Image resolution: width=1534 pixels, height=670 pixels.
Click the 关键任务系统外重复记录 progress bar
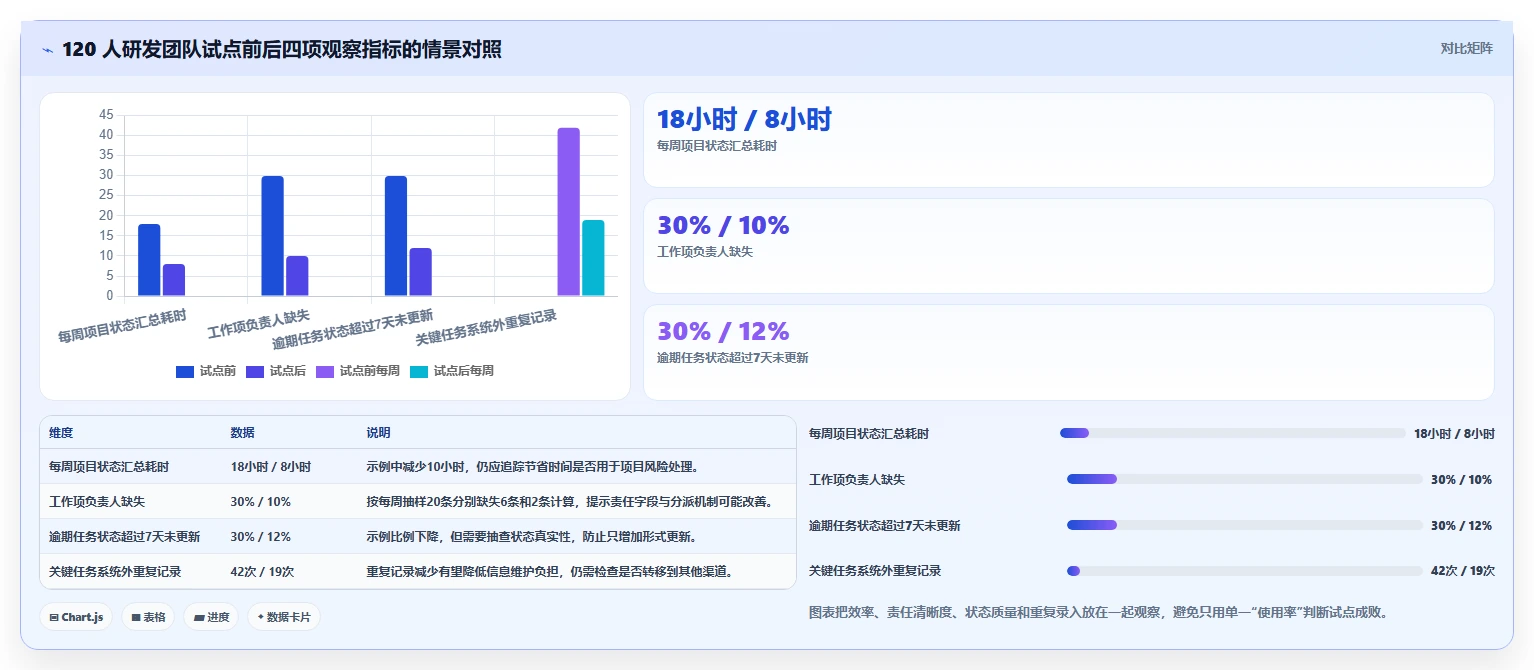pos(1245,571)
